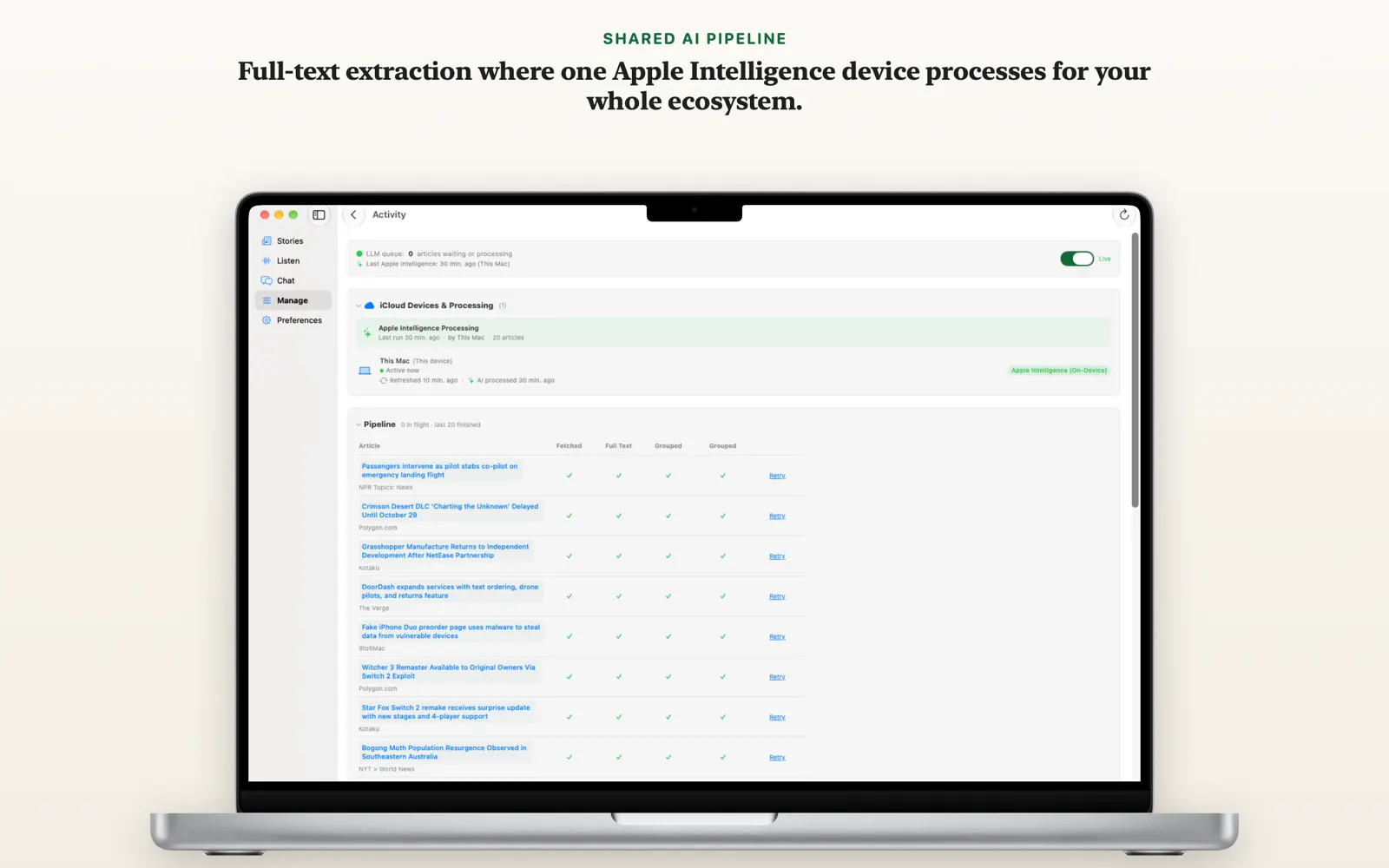Click the Apple Intelligence Processing sparkle icon

coord(367,332)
